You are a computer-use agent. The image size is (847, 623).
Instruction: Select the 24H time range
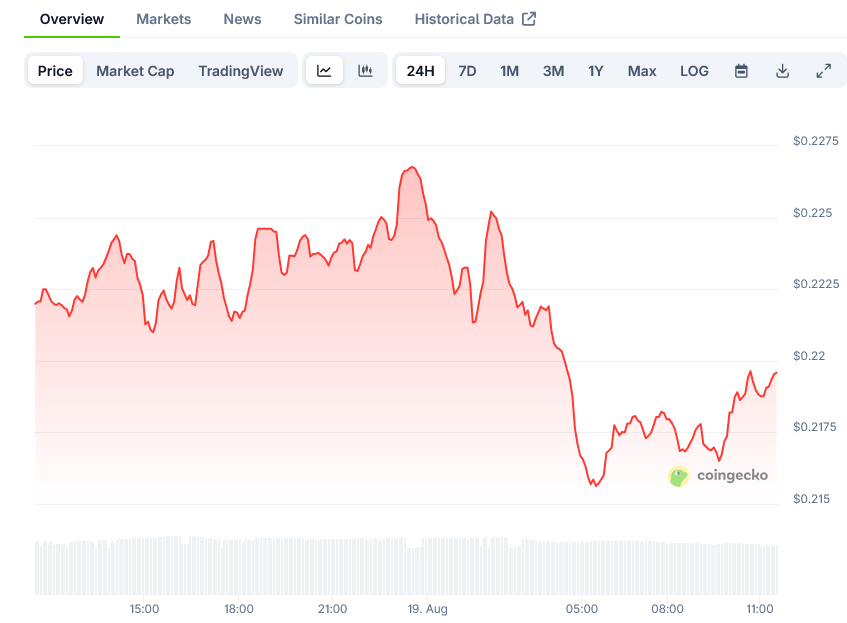click(x=420, y=71)
